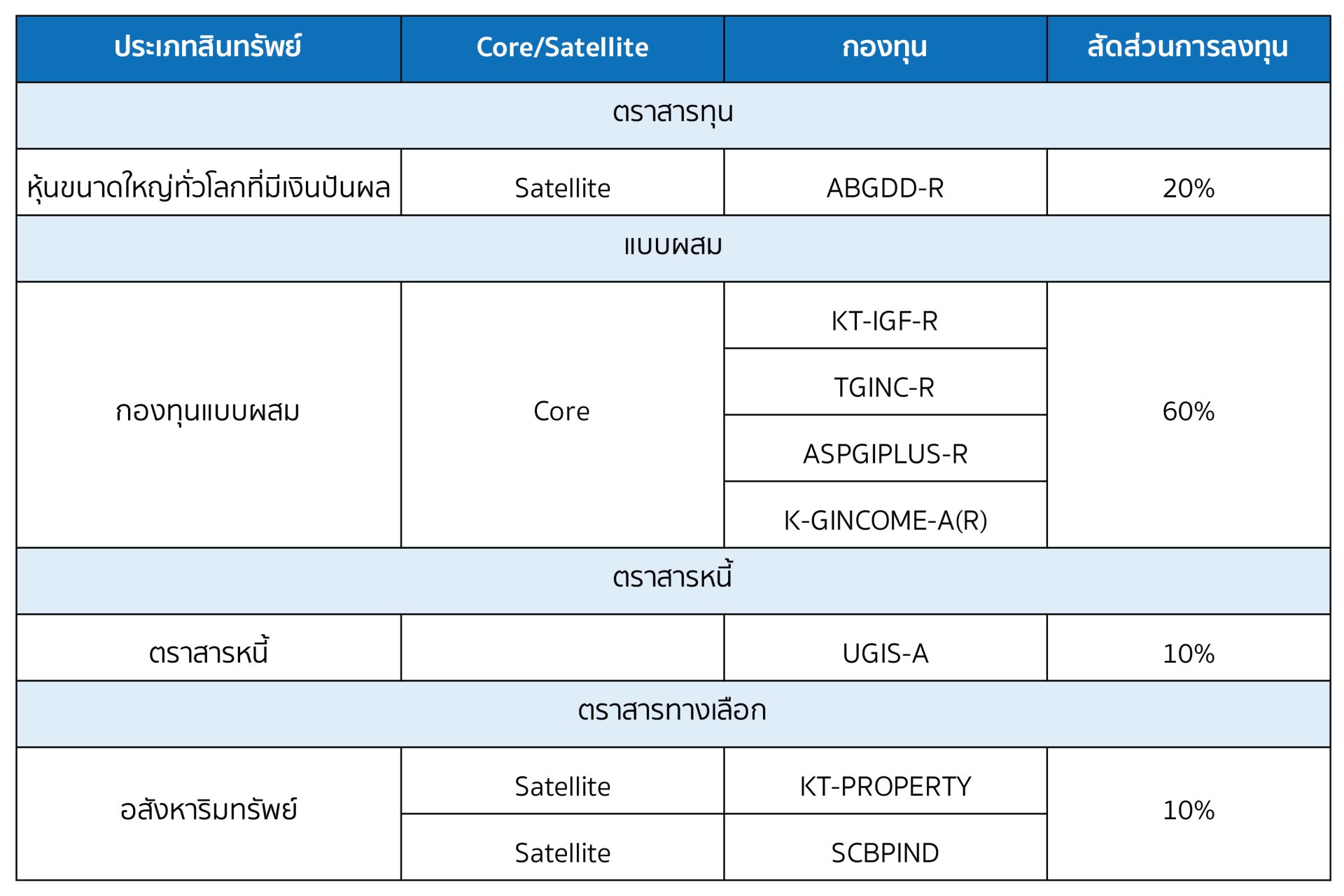This screenshot has height=896, width=1344.
Task: Select the กองทุนแบบผสม asset type cell
Action: (208, 411)
